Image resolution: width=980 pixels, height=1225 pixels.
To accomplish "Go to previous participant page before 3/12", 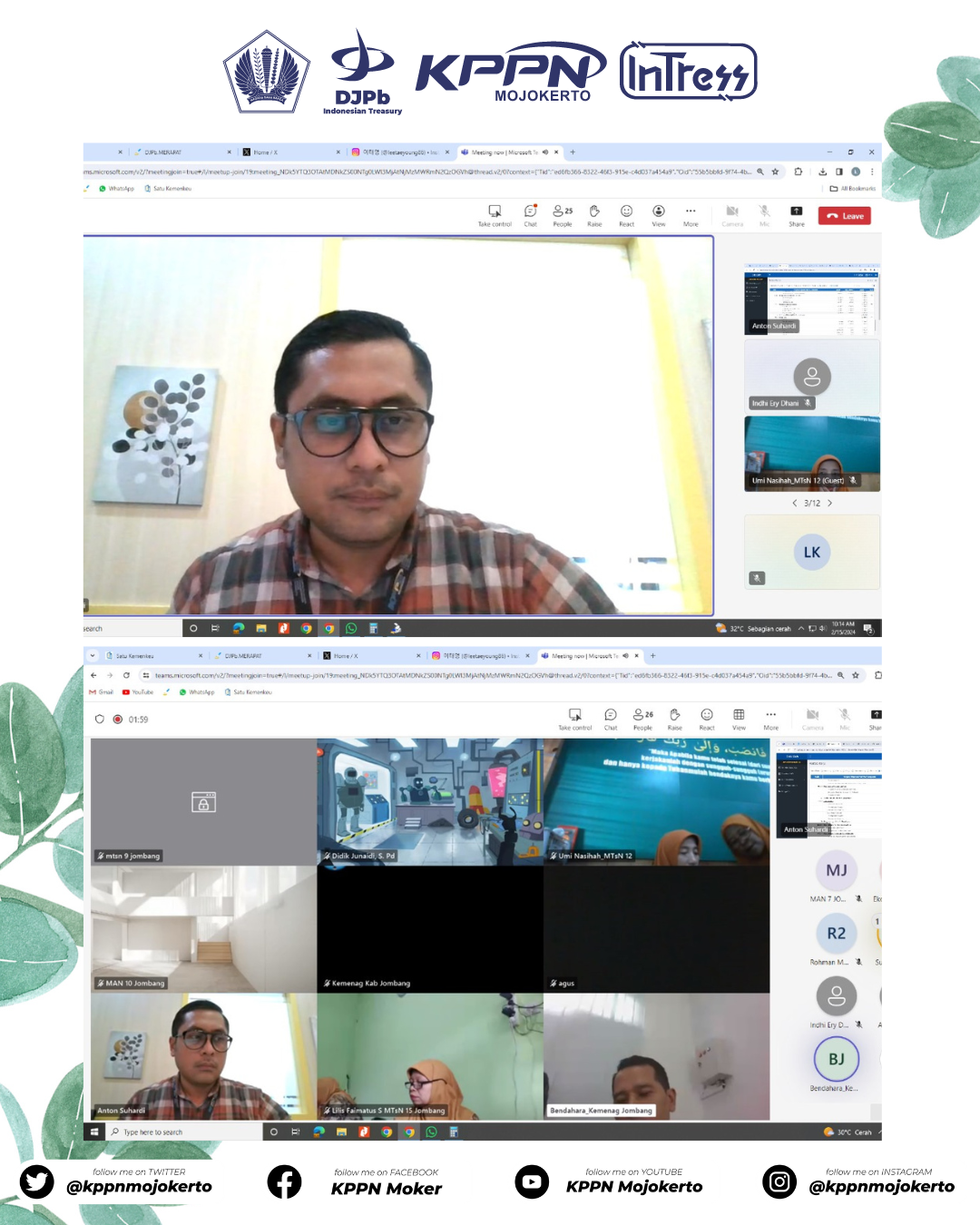I will [x=795, y=503].
